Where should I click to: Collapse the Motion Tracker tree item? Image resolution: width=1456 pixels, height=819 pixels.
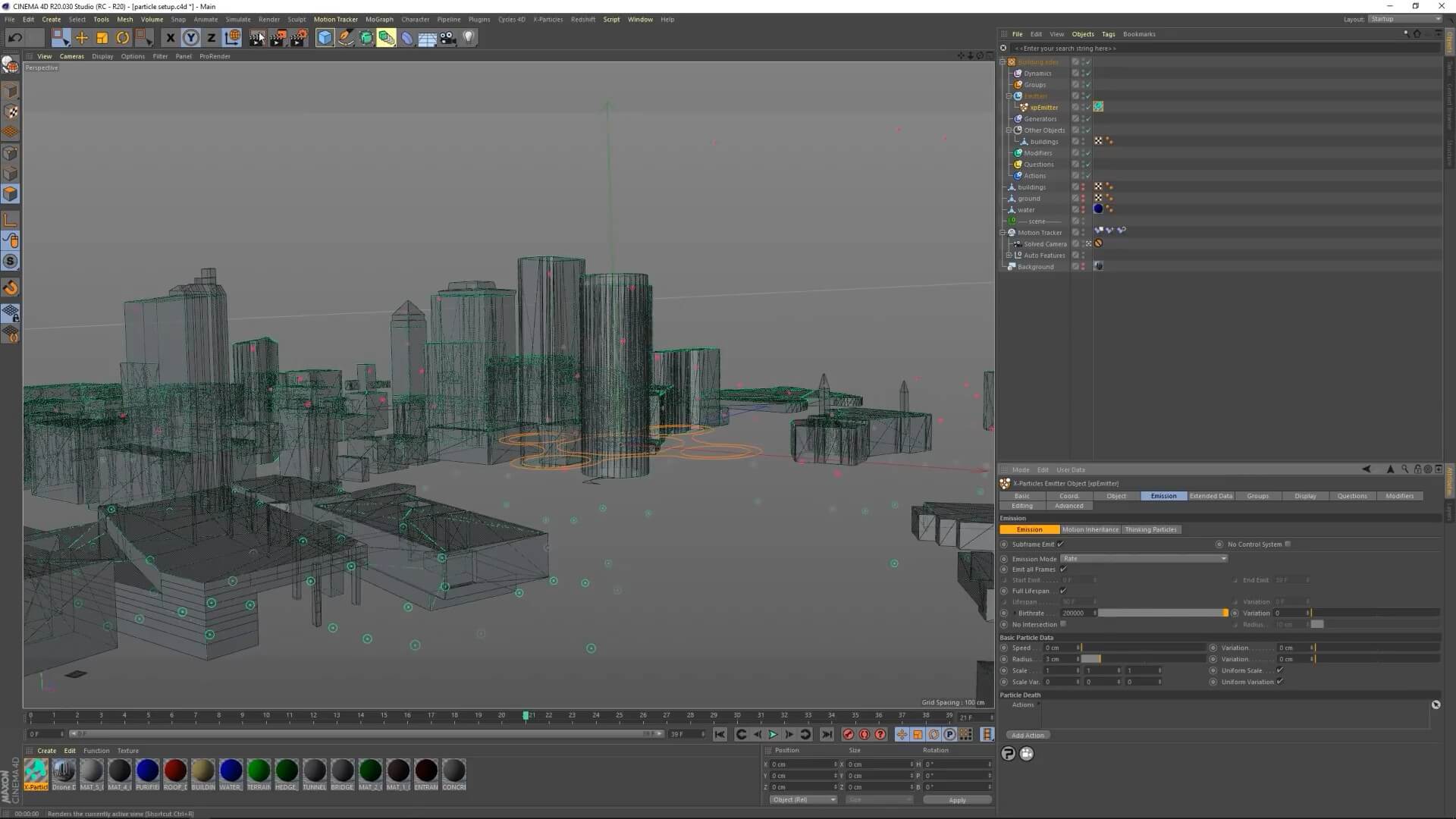pos(1003,233)
